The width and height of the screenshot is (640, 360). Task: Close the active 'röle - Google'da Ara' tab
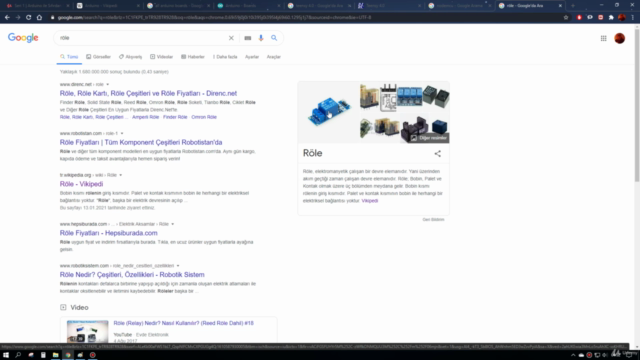[560, 6]
